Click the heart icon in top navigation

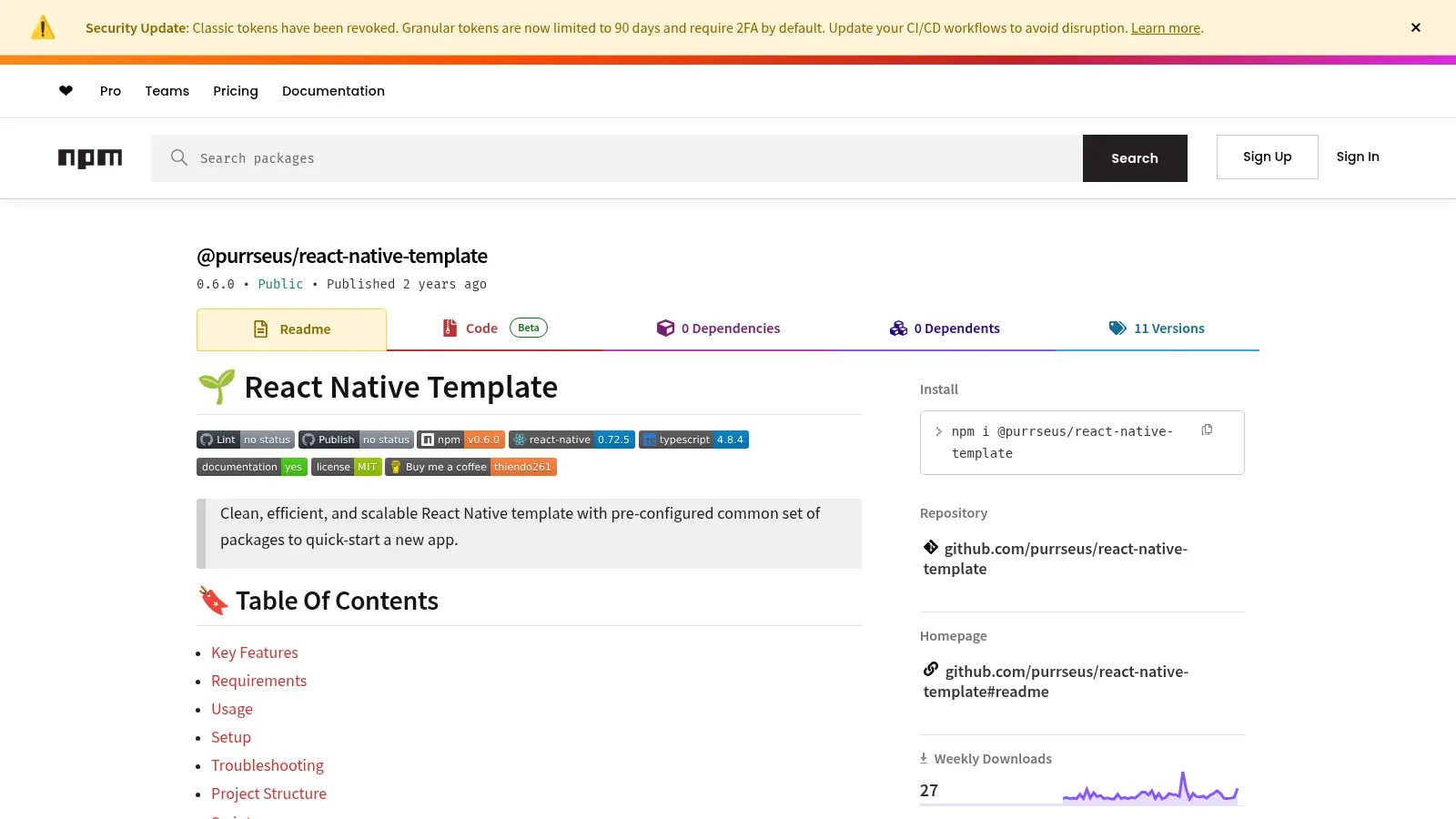(x=66, y=91)
